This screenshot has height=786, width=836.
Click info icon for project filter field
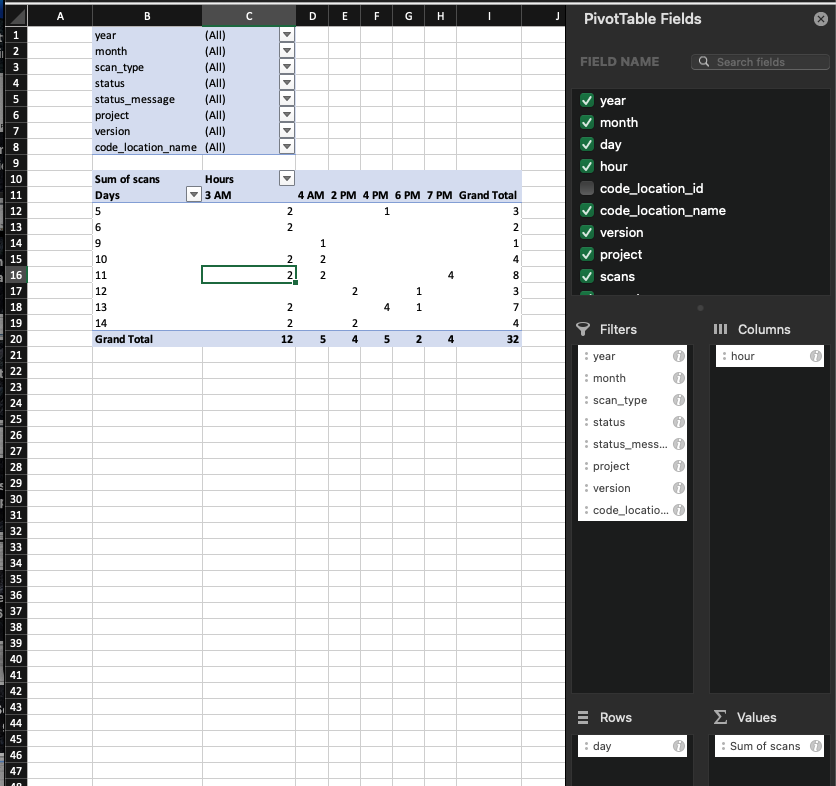coord(678,466)
